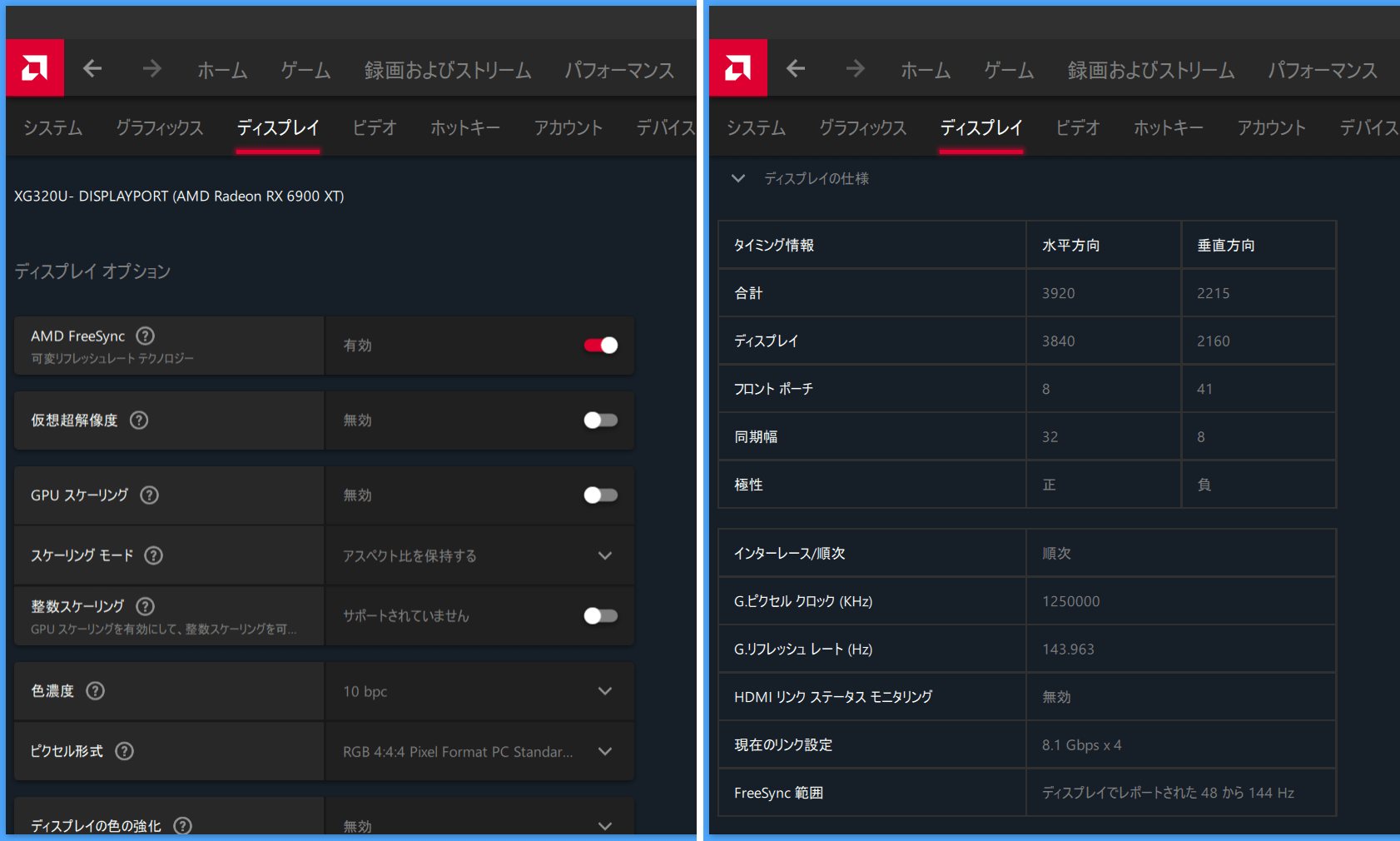
Task: Go forward using left window's forward arrow
Action: [x=151, y=68]
